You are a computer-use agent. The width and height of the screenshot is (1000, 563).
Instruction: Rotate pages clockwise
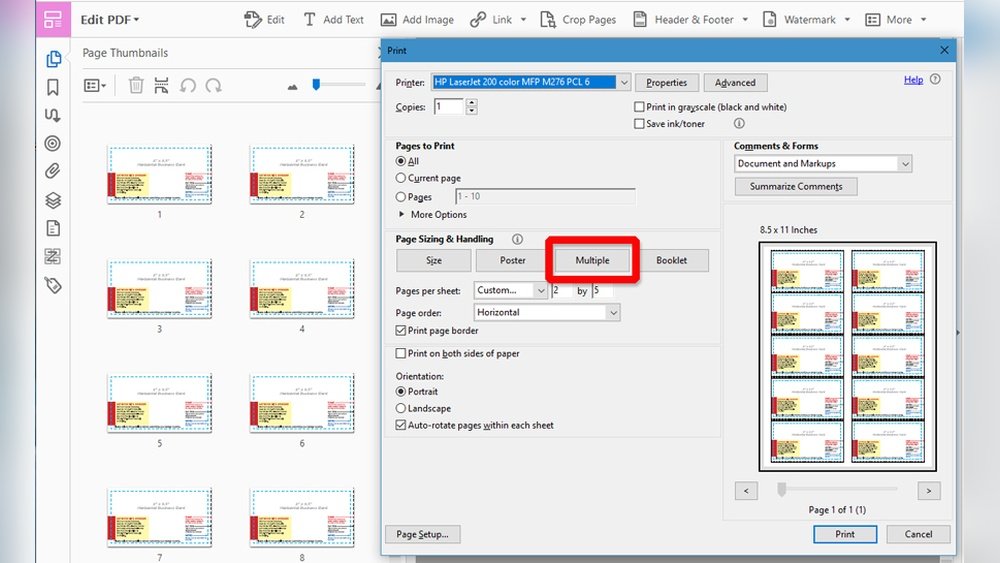213,85
